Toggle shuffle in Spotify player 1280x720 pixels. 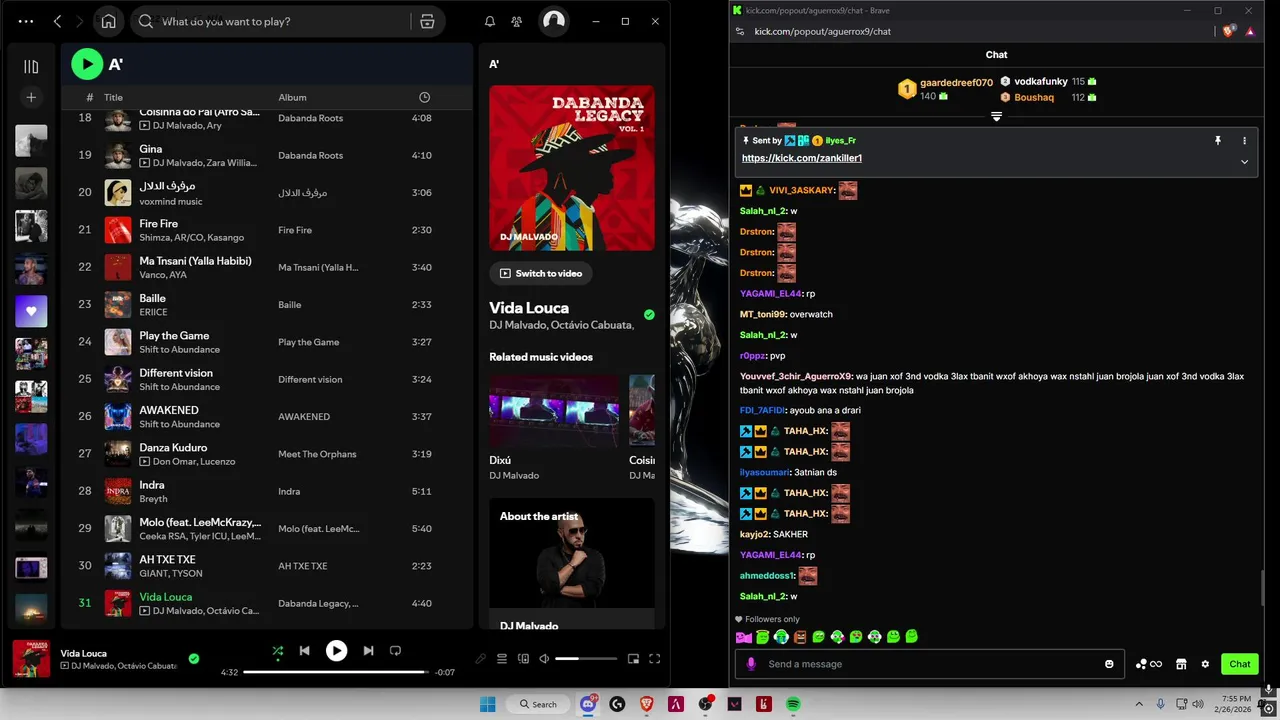pyautogui.click(x=278, y=651)
